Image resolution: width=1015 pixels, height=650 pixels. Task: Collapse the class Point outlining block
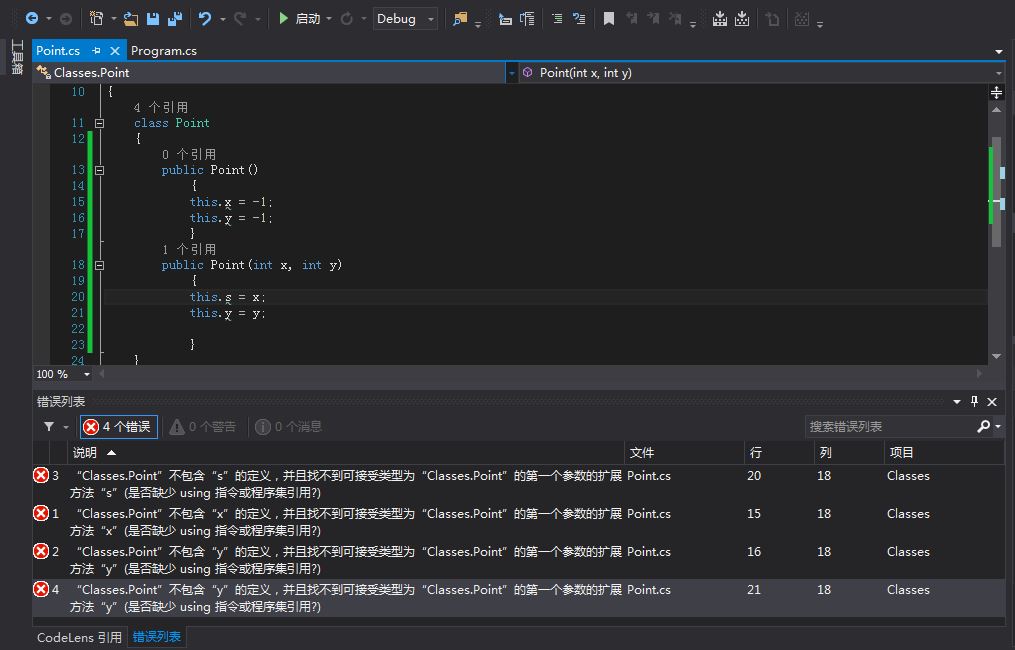tap(99, 123)
